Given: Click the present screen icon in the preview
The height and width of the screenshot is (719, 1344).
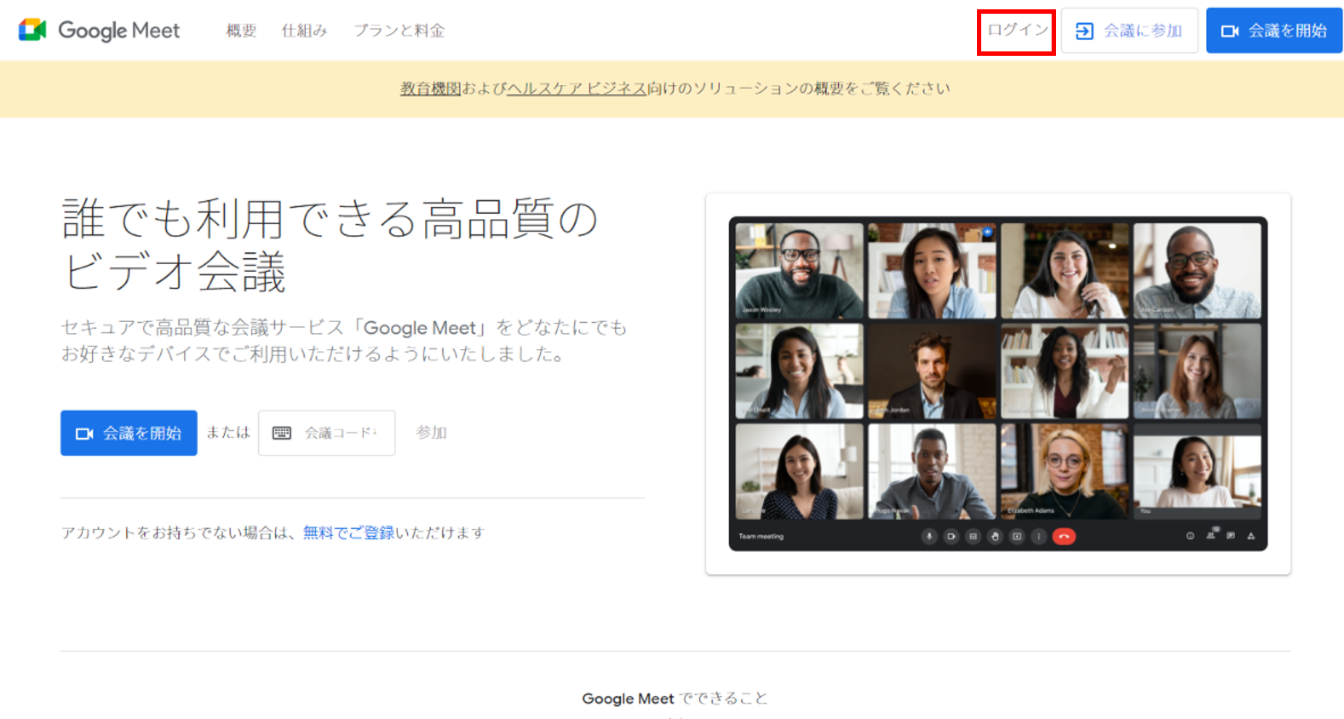Looking at the screenshot, I should click(1017, 537).
